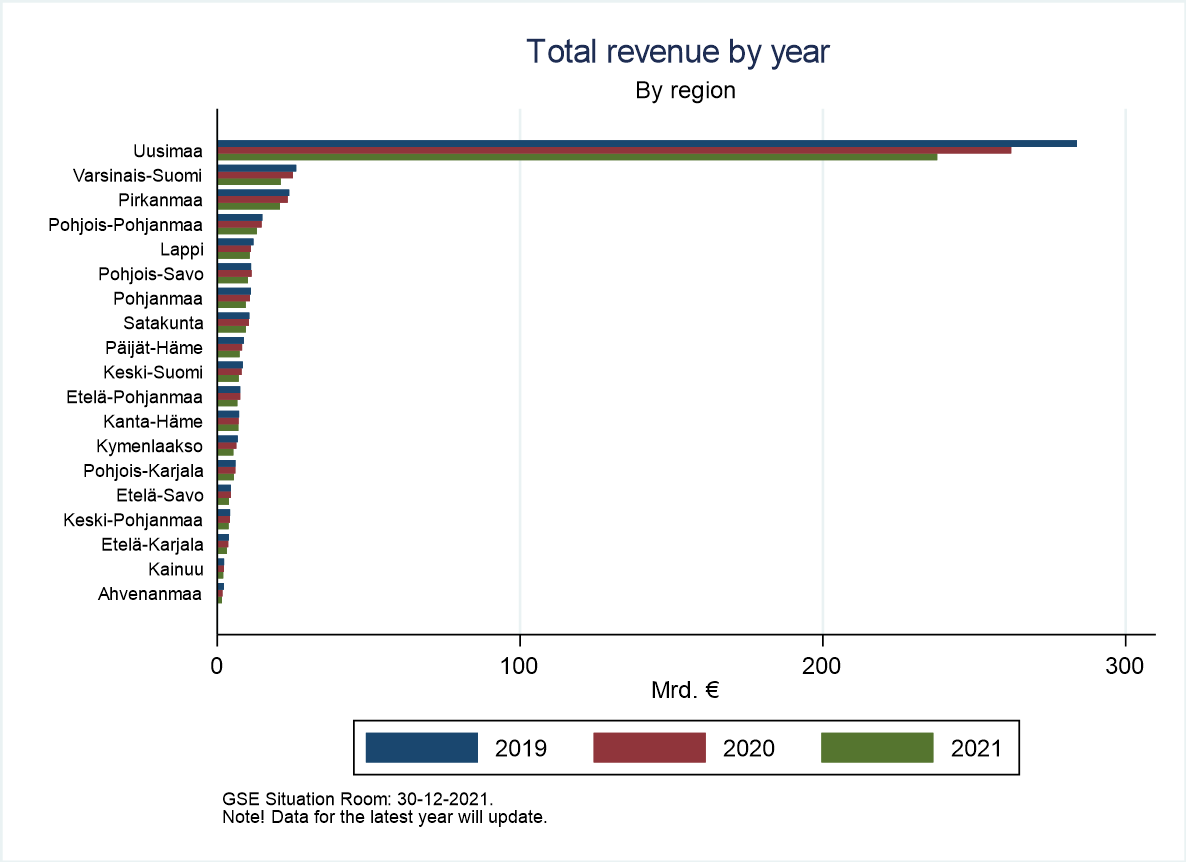Click the Pohjois-Pohjanmaa axis label
The width and height of the screenshot is (1186, 862).
coord(125,225)
